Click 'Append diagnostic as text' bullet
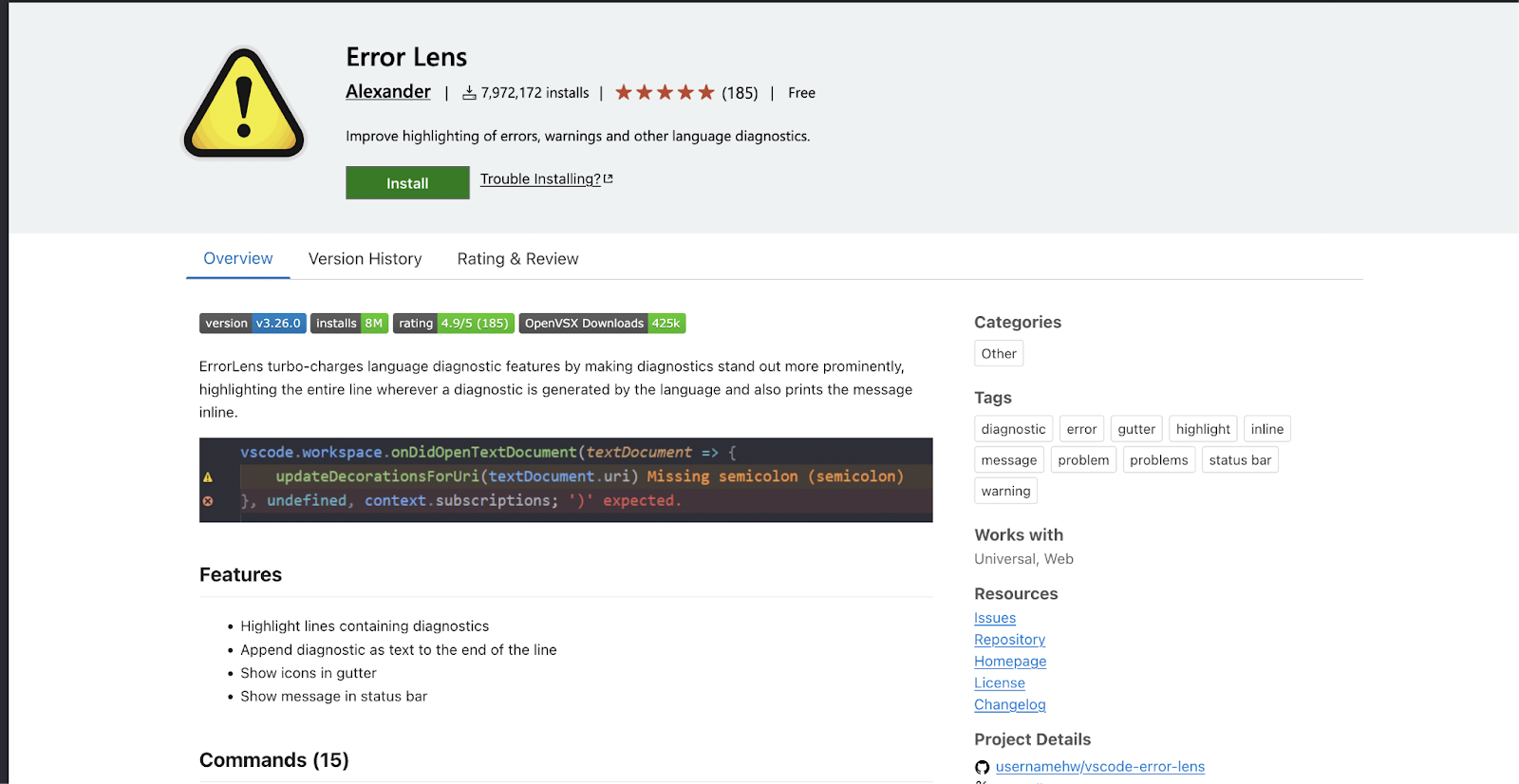Image resolution: width=1519 pixels, height=784 pixels. pyautogui.click(x=399, y=650)
